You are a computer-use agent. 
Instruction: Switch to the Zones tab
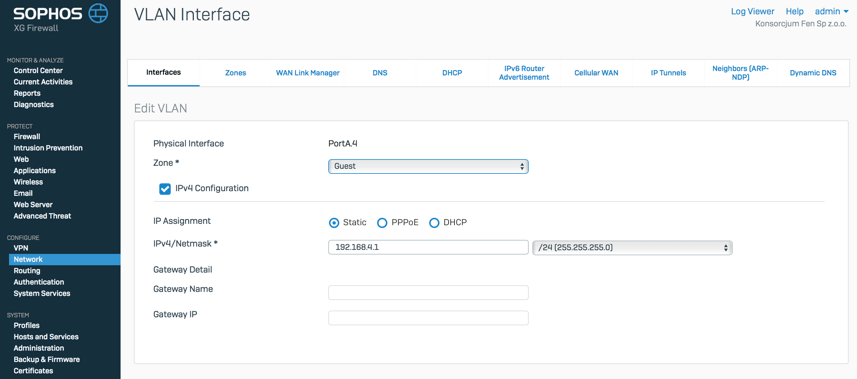click(236, 73)
